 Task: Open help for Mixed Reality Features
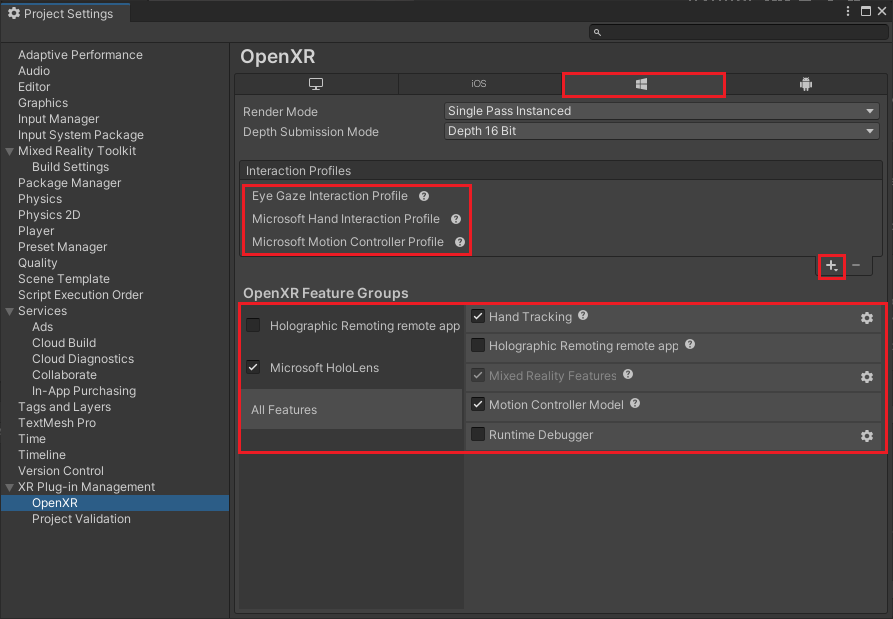(628, 374)
